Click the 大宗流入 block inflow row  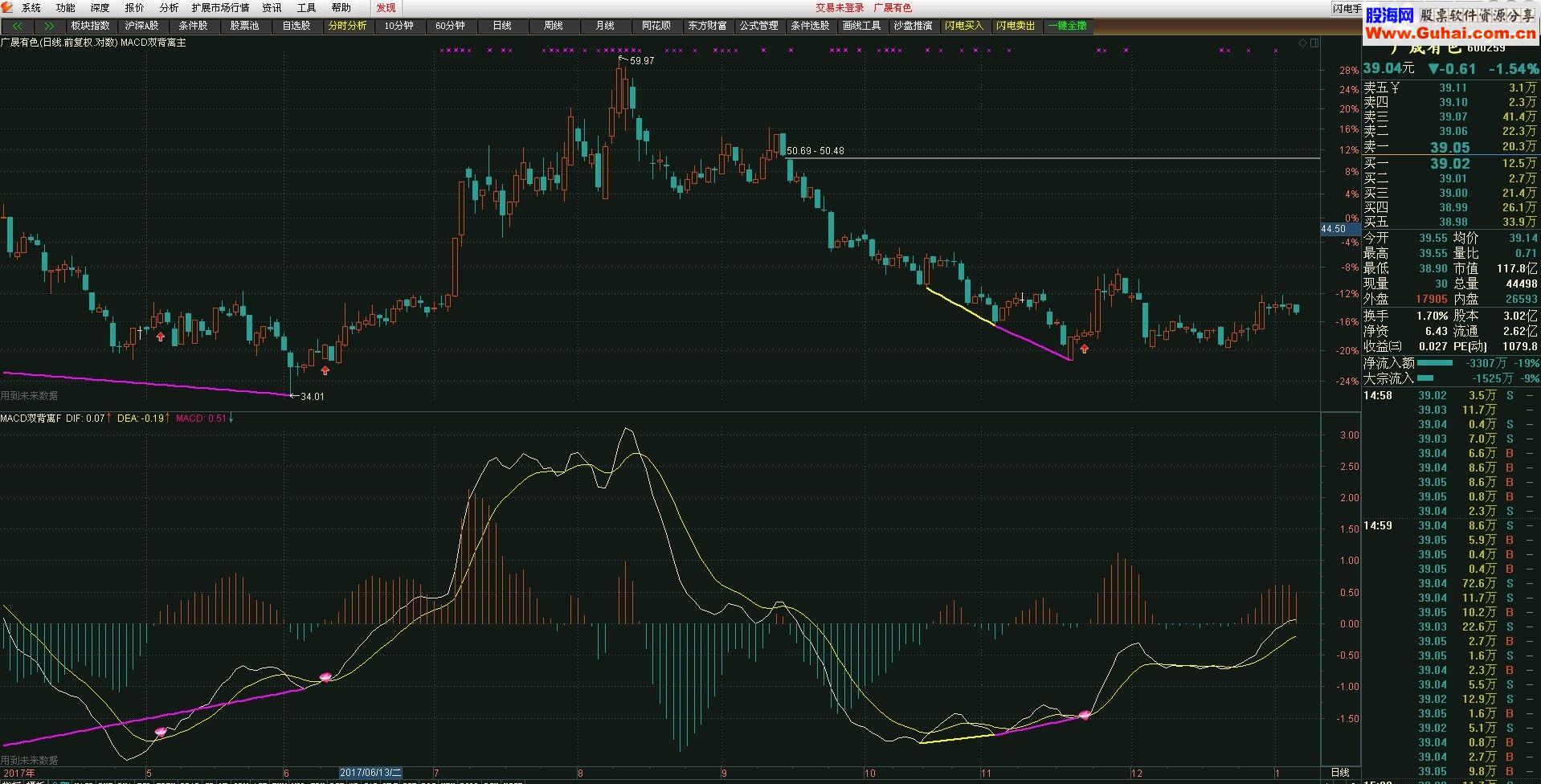(x=1450, y=378)
